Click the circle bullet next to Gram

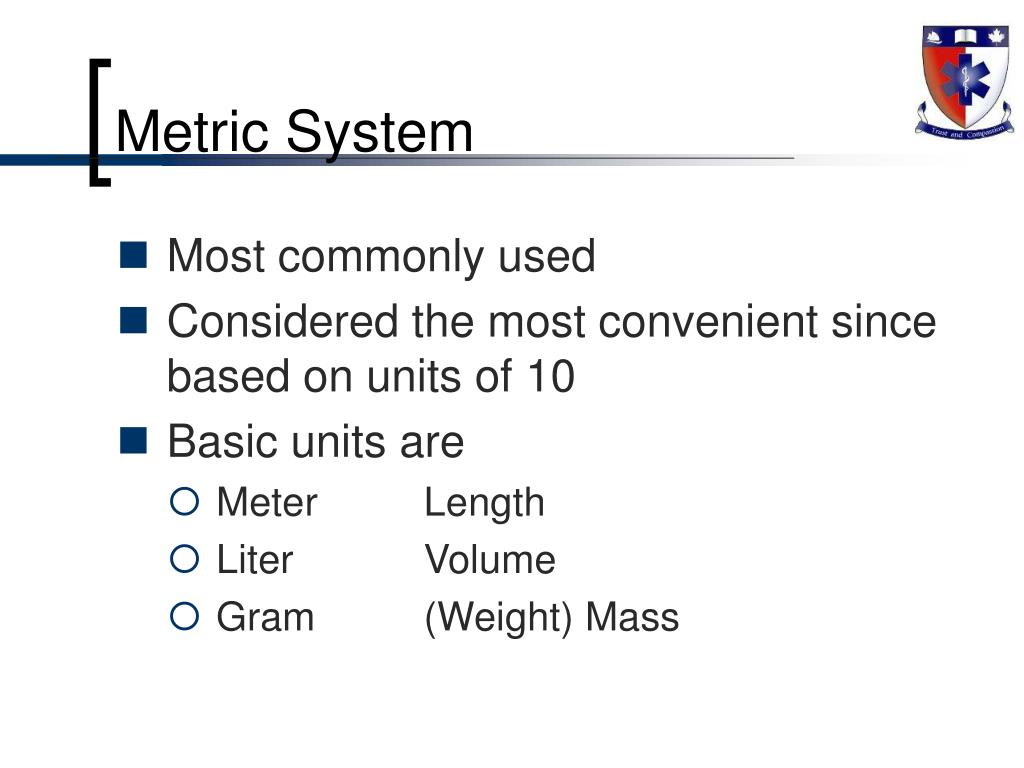(x=184, y=616)
